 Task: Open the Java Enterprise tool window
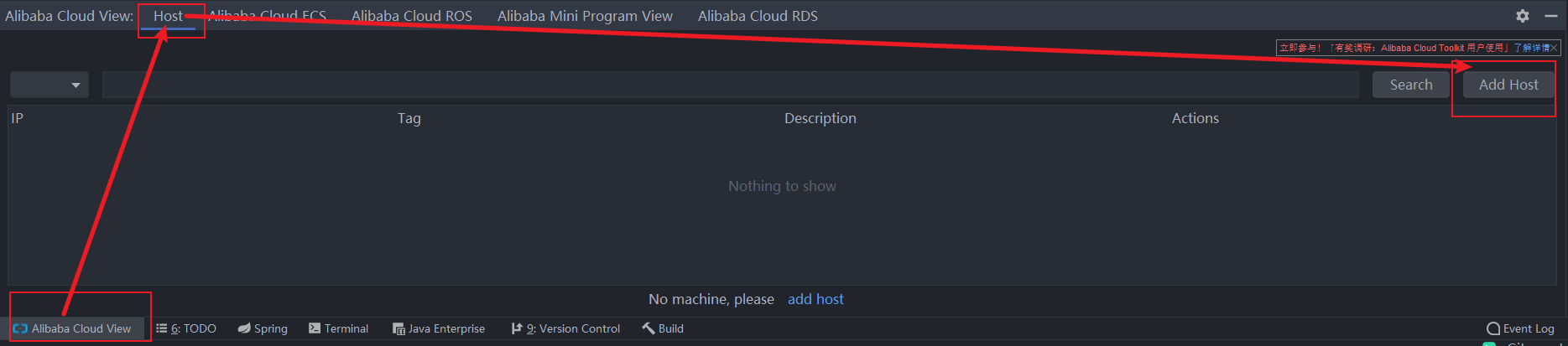439,328
